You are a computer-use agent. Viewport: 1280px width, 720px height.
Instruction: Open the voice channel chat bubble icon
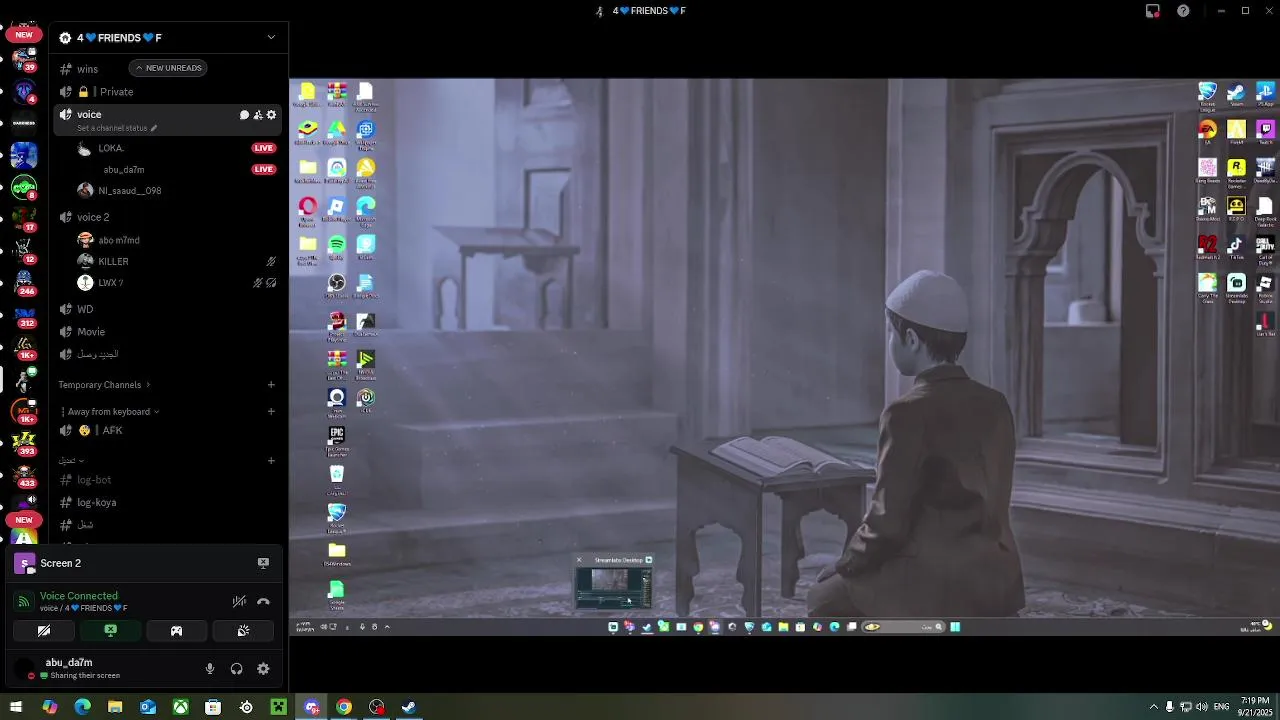click(244, 115)
